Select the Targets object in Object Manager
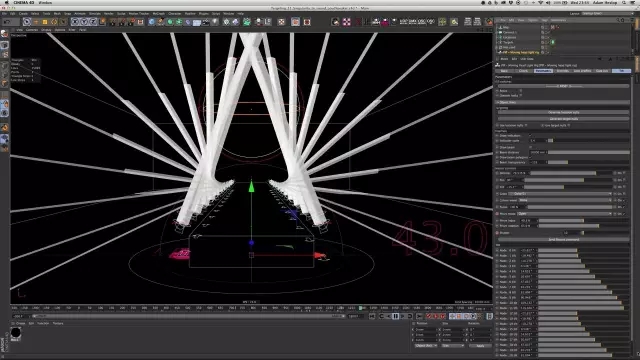Viewport: 640px width, 360px height. [508, 42]
